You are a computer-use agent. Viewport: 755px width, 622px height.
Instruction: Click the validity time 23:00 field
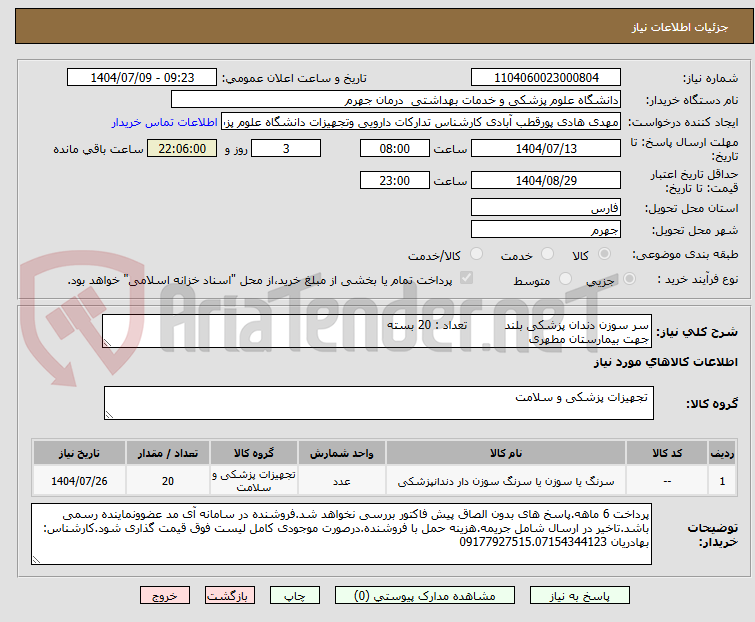point(395,181)
